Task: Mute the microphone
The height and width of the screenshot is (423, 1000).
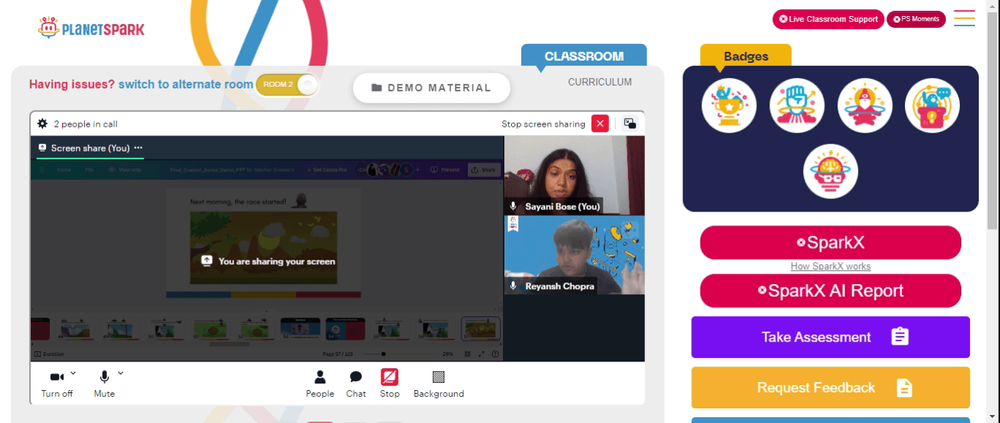Action: point(104,383)
